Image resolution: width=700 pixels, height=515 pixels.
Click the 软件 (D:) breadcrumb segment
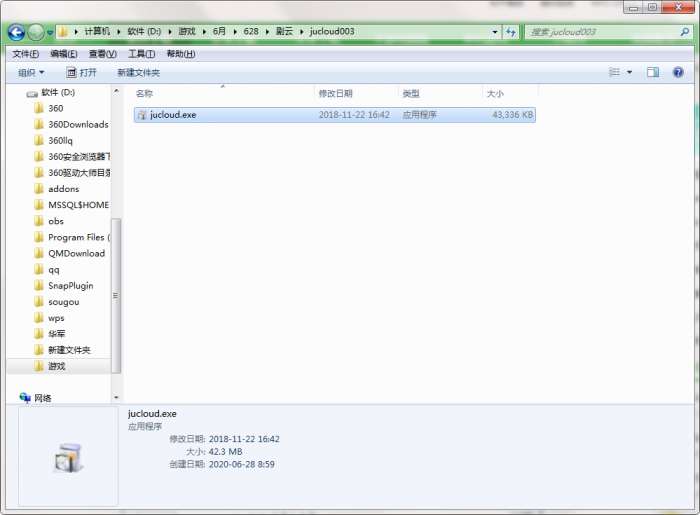(144, 32)
